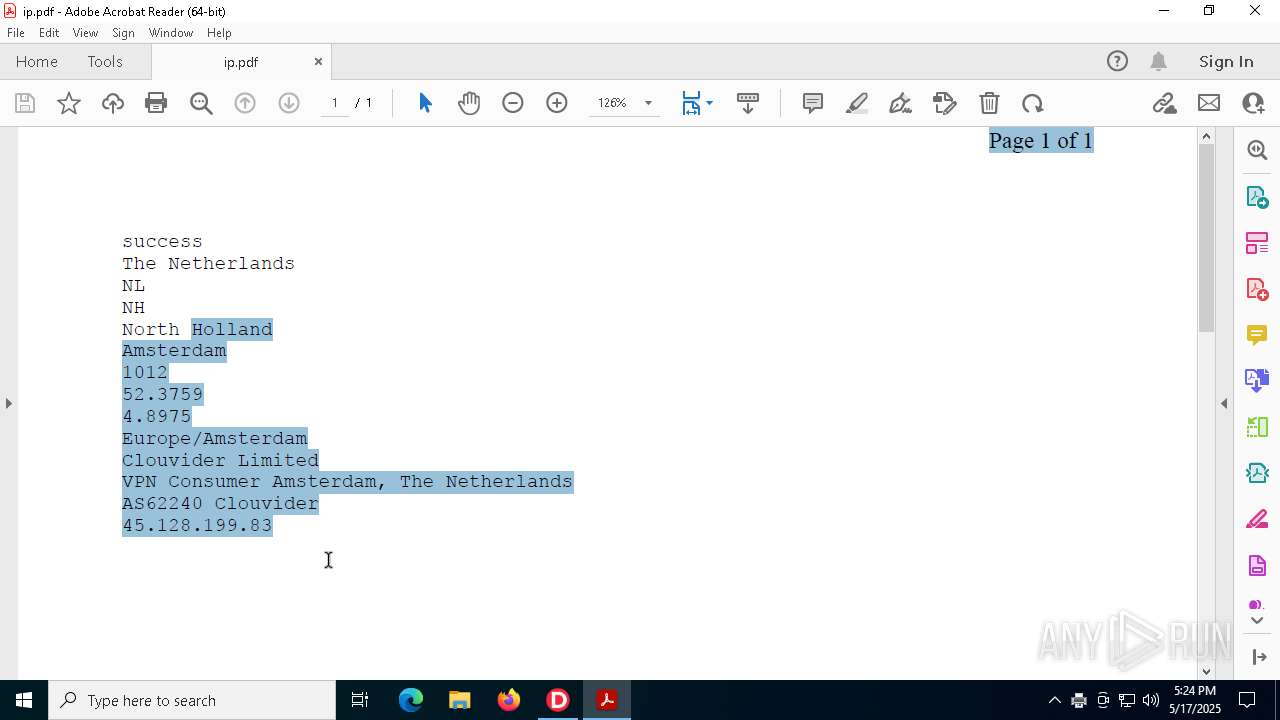
Task: Open Comment tool in right pane
Action: coord(1257,335)
